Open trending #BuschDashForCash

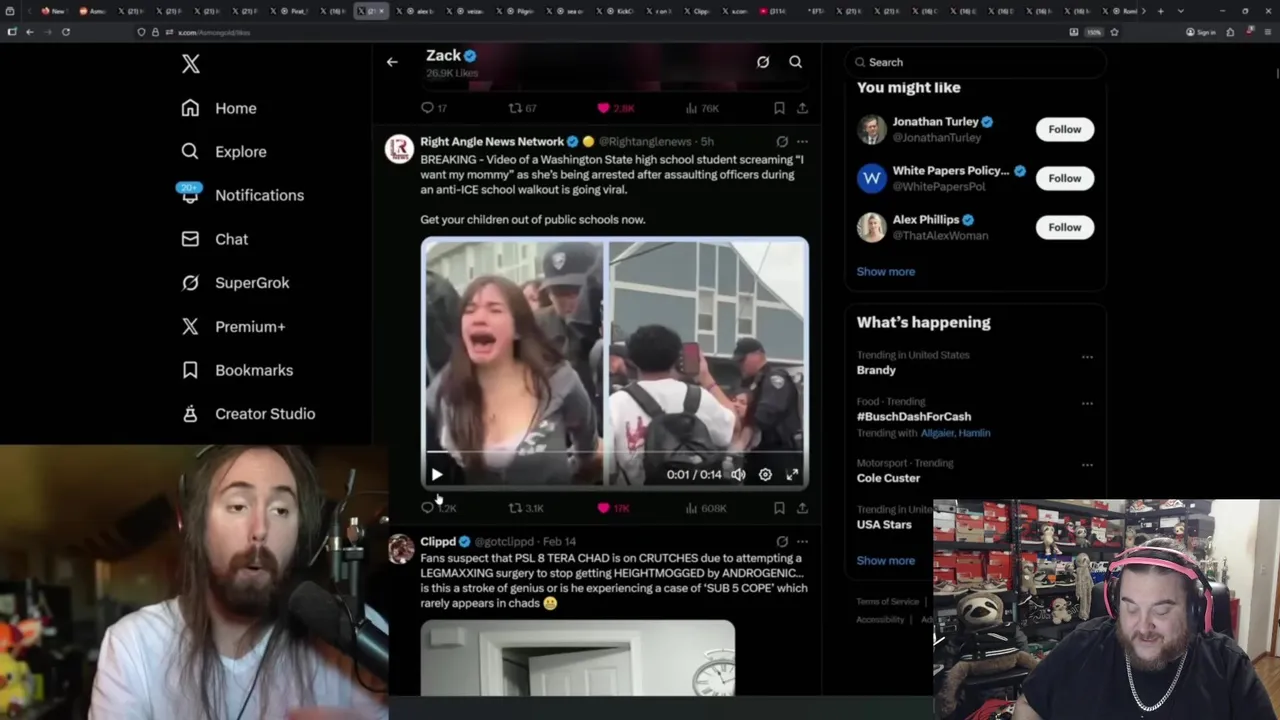pos(914,416)
